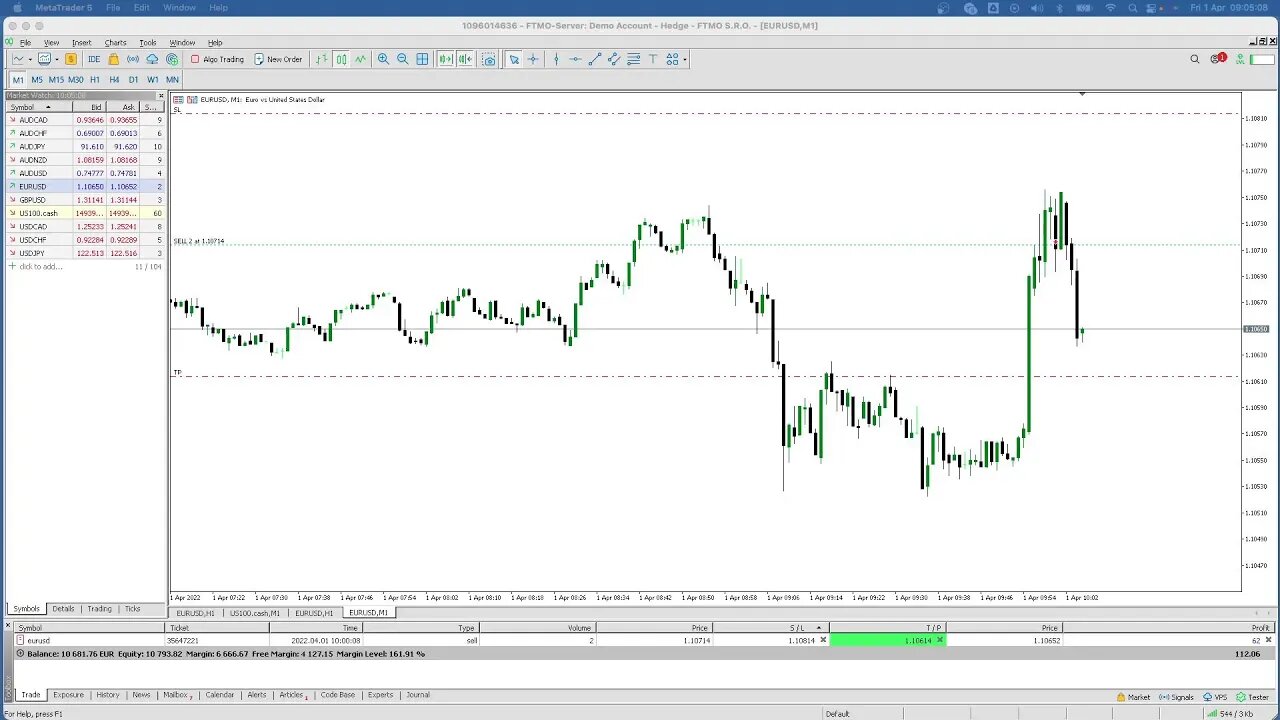1280x720 pixels.
Task: Switch to first EURUSD,H1 chart tab
Action: click(x=195, y=613)
